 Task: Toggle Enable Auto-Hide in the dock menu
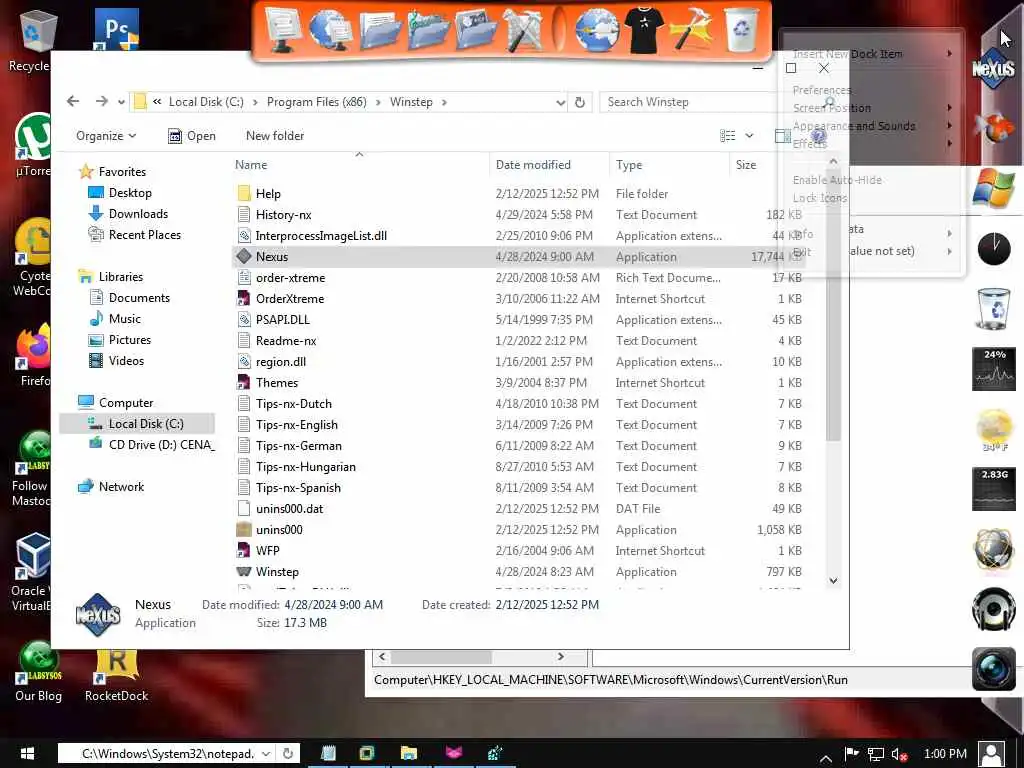pos(837,180)
